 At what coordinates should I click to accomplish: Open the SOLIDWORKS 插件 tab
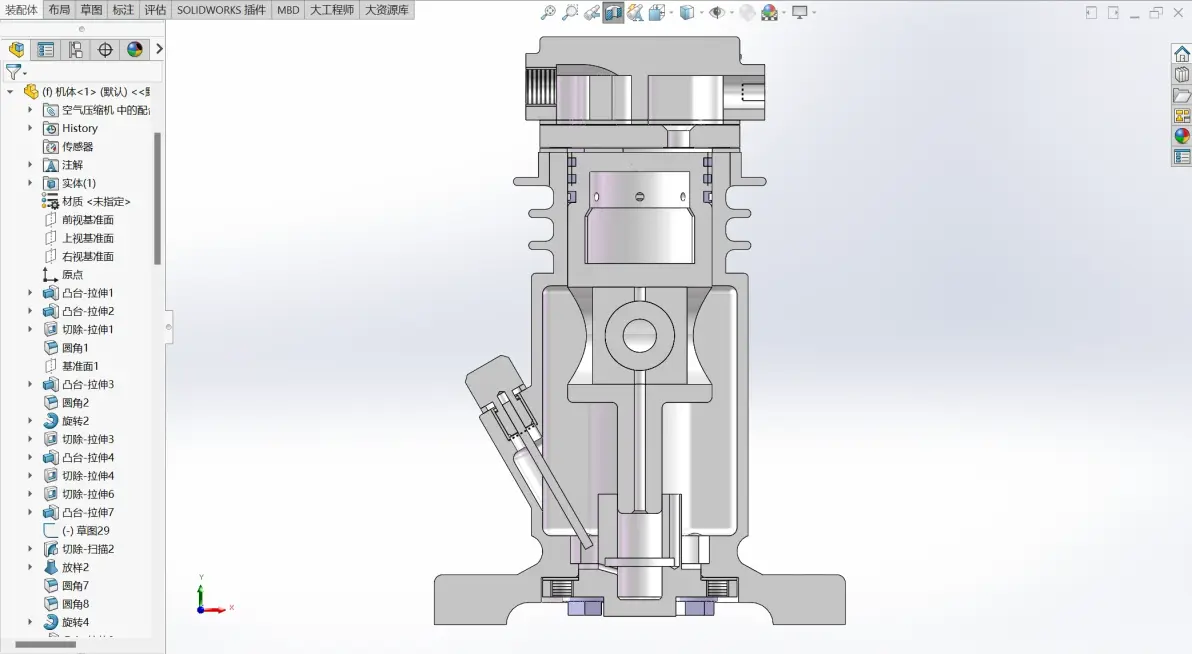point(221,10)
